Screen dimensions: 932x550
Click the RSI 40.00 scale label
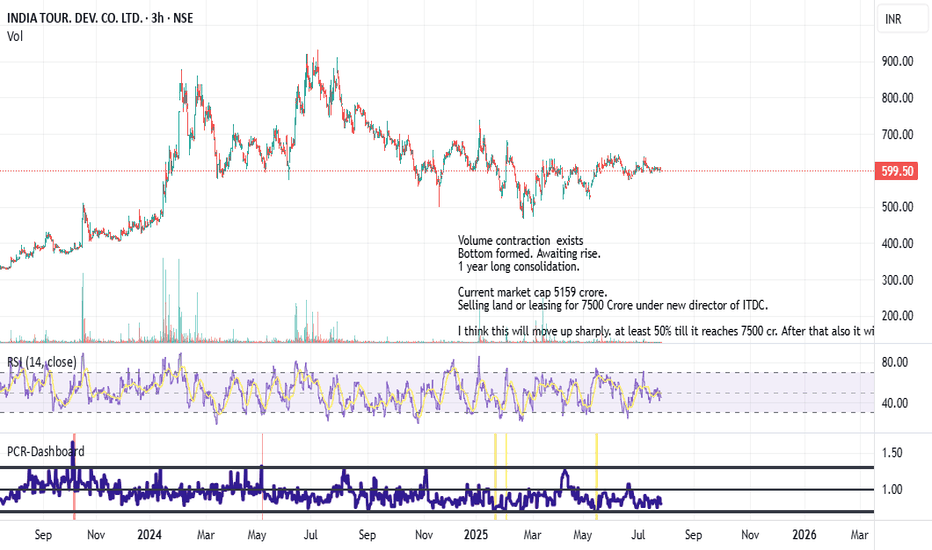895,403
